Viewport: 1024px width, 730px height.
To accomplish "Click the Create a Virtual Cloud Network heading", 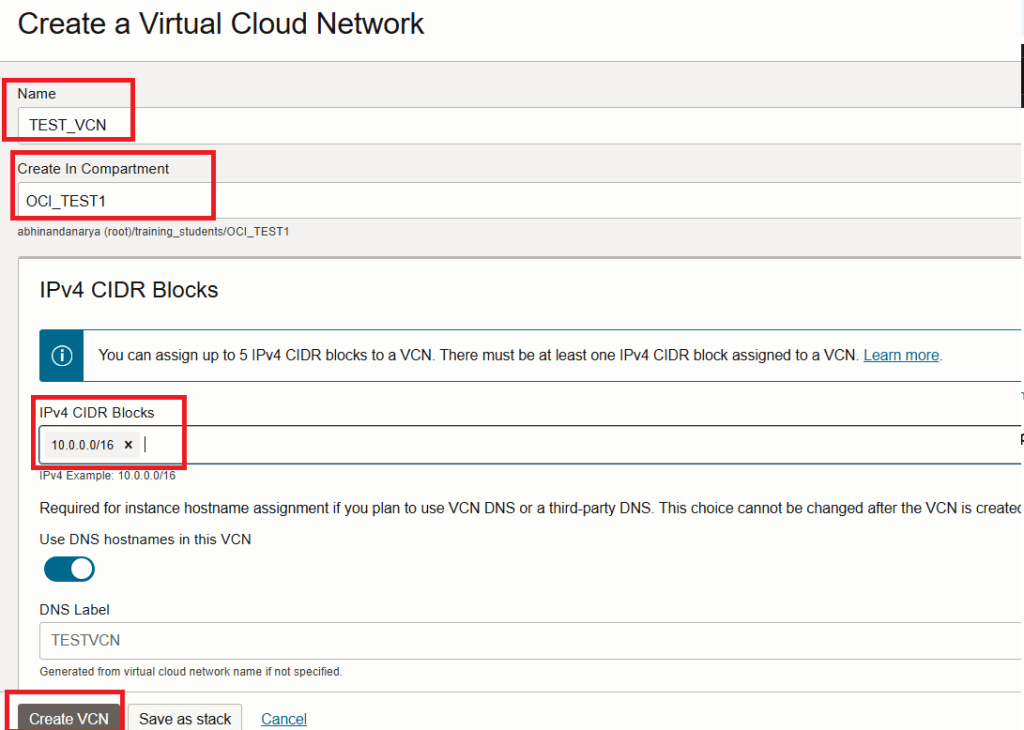I will coord(221,24).
